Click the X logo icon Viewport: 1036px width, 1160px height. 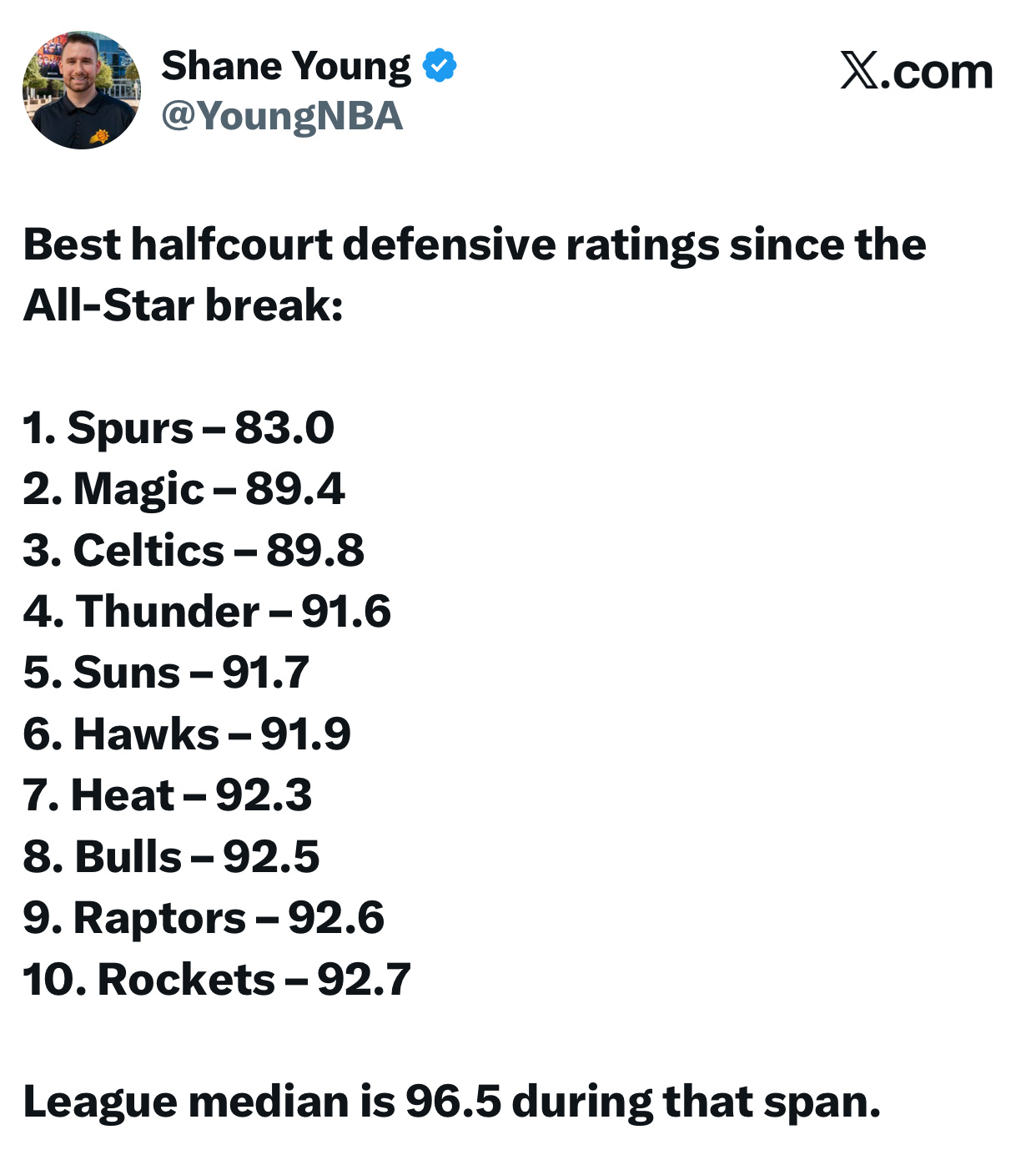858,70
